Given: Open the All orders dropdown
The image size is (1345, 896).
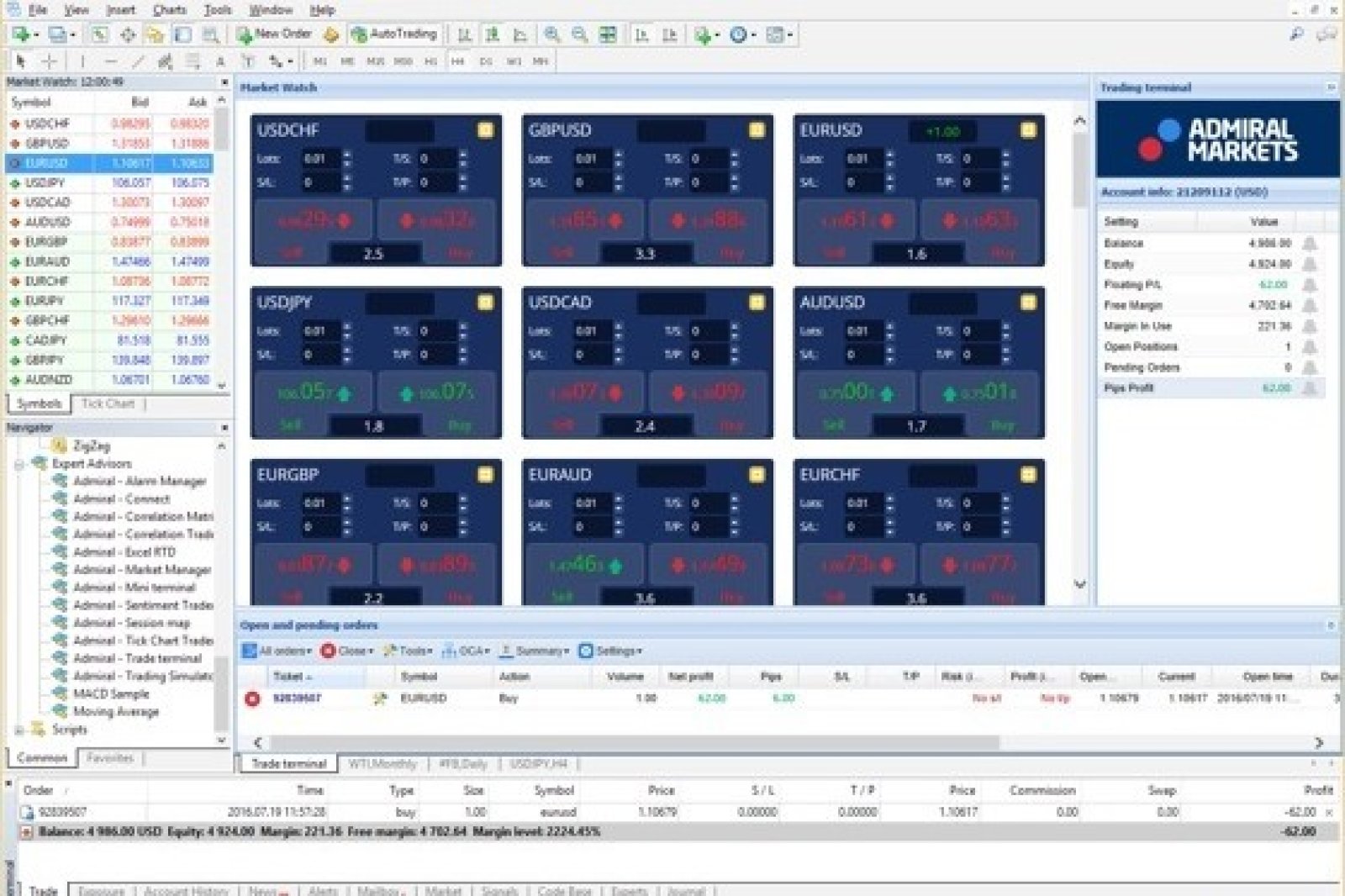Looking at the screenshot, I should 277,651.
